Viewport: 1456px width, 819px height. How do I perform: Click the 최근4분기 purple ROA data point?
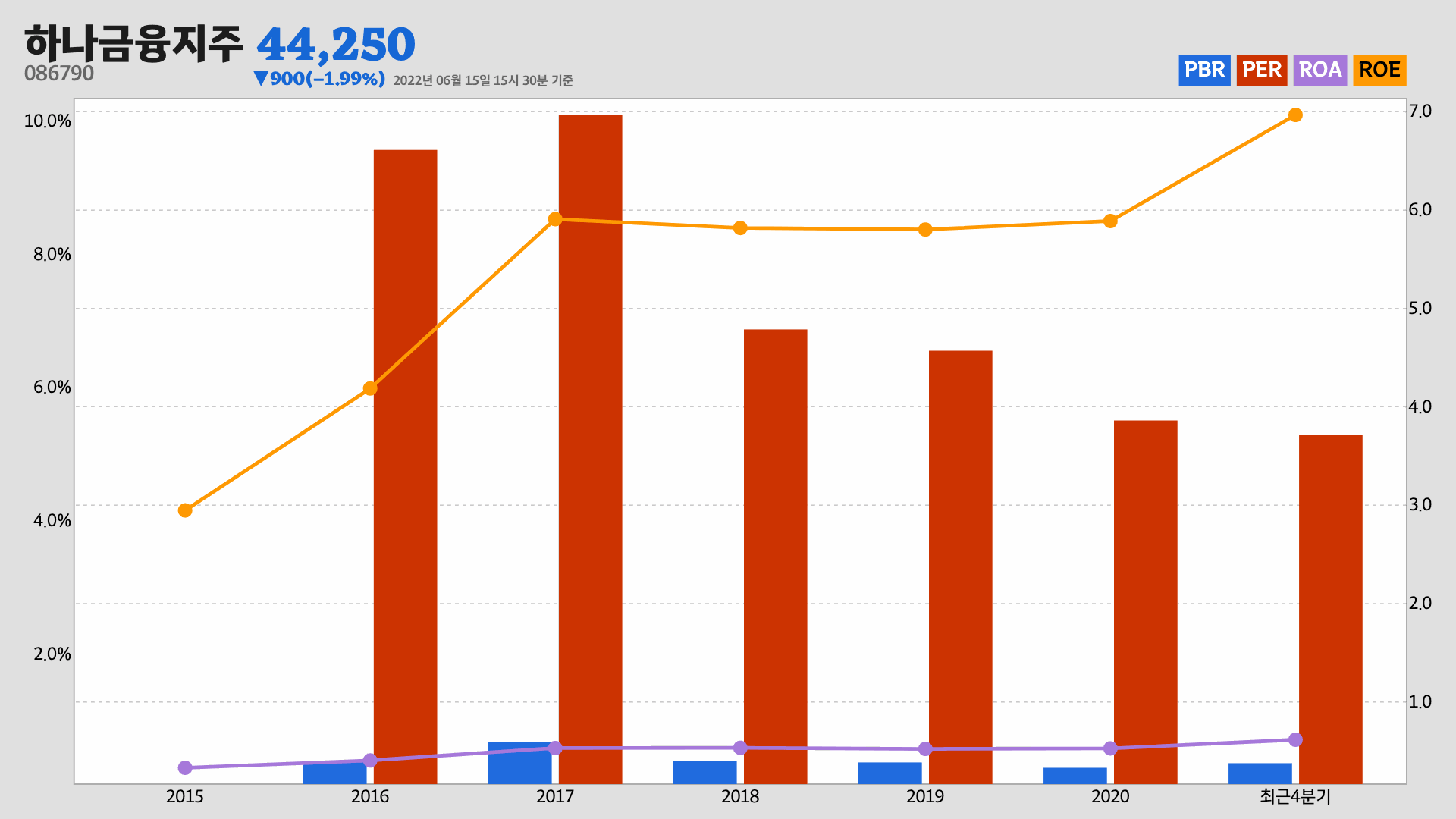(1295, 739)
